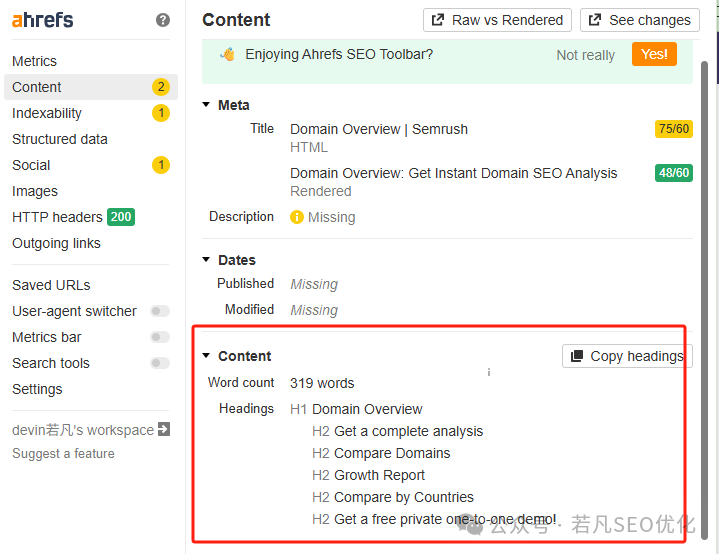This screenshot has height=554, width=719.
Task: Open the help question mark icon
Action: click(163, 20)
